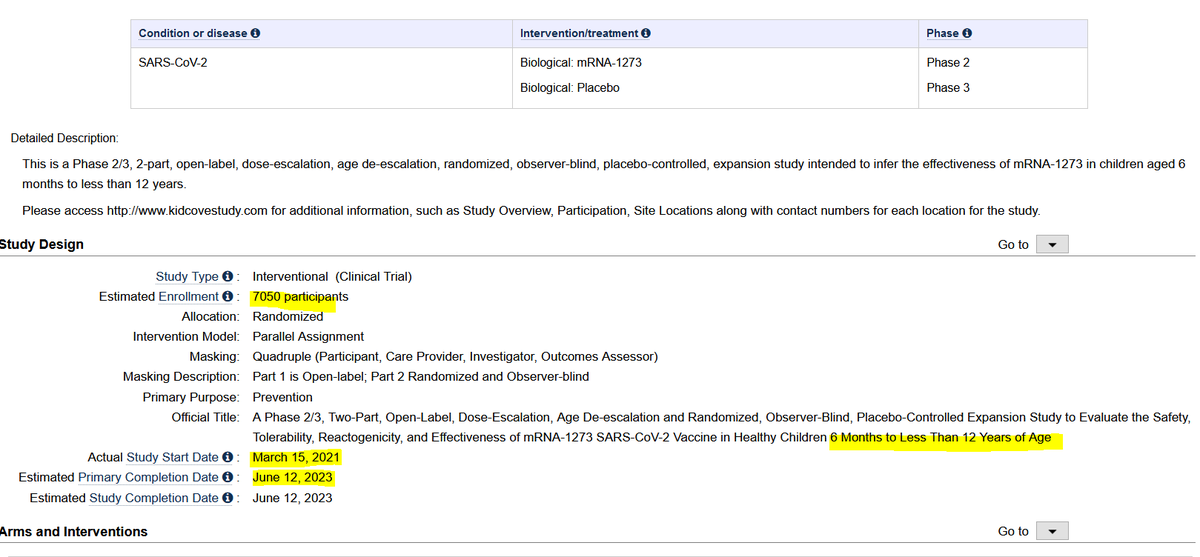Click the Intervention Model label
The width and height of the screenshot is (1200, 557).
(186, 337)
